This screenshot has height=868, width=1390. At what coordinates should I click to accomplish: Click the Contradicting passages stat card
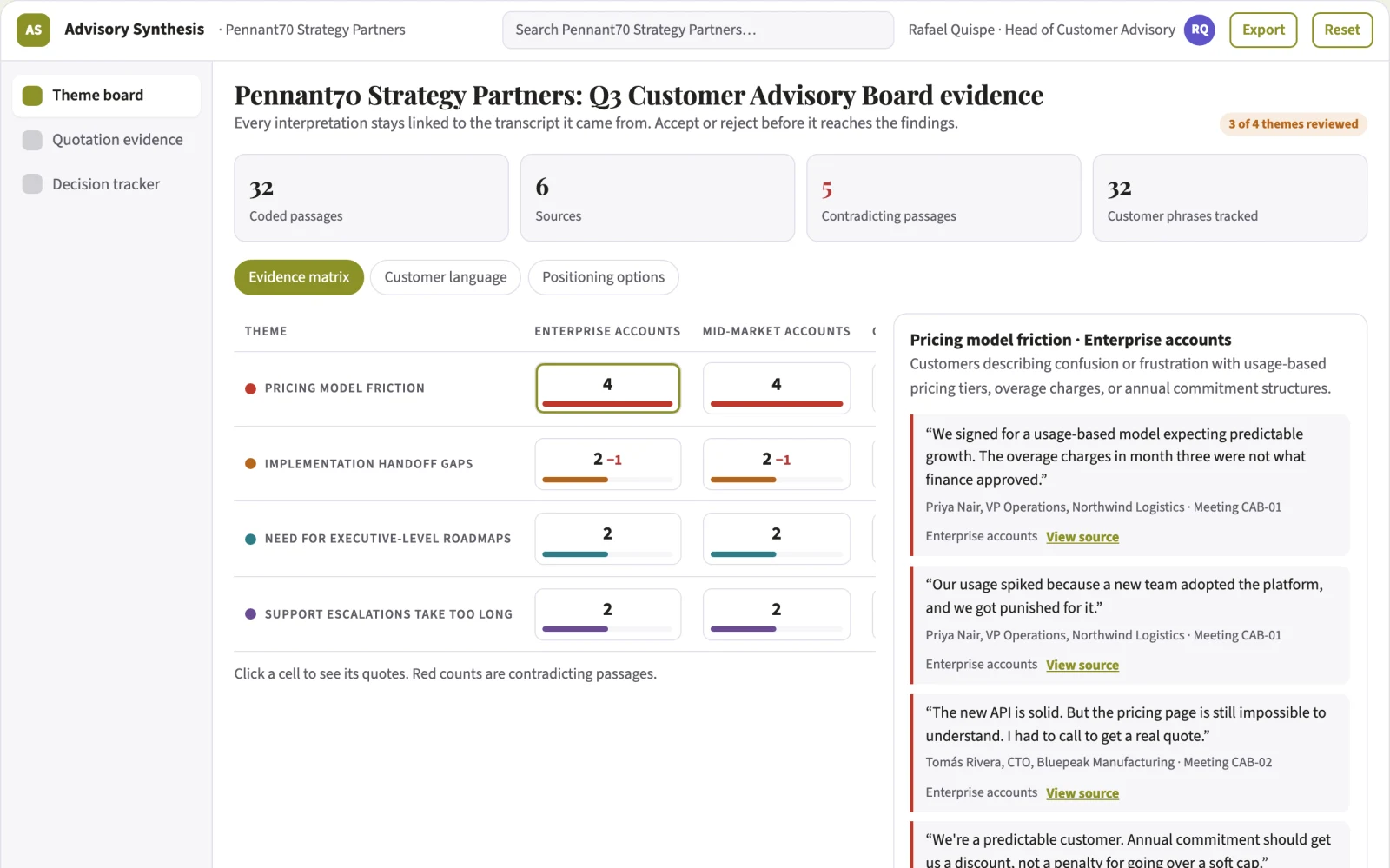(943, 198)
